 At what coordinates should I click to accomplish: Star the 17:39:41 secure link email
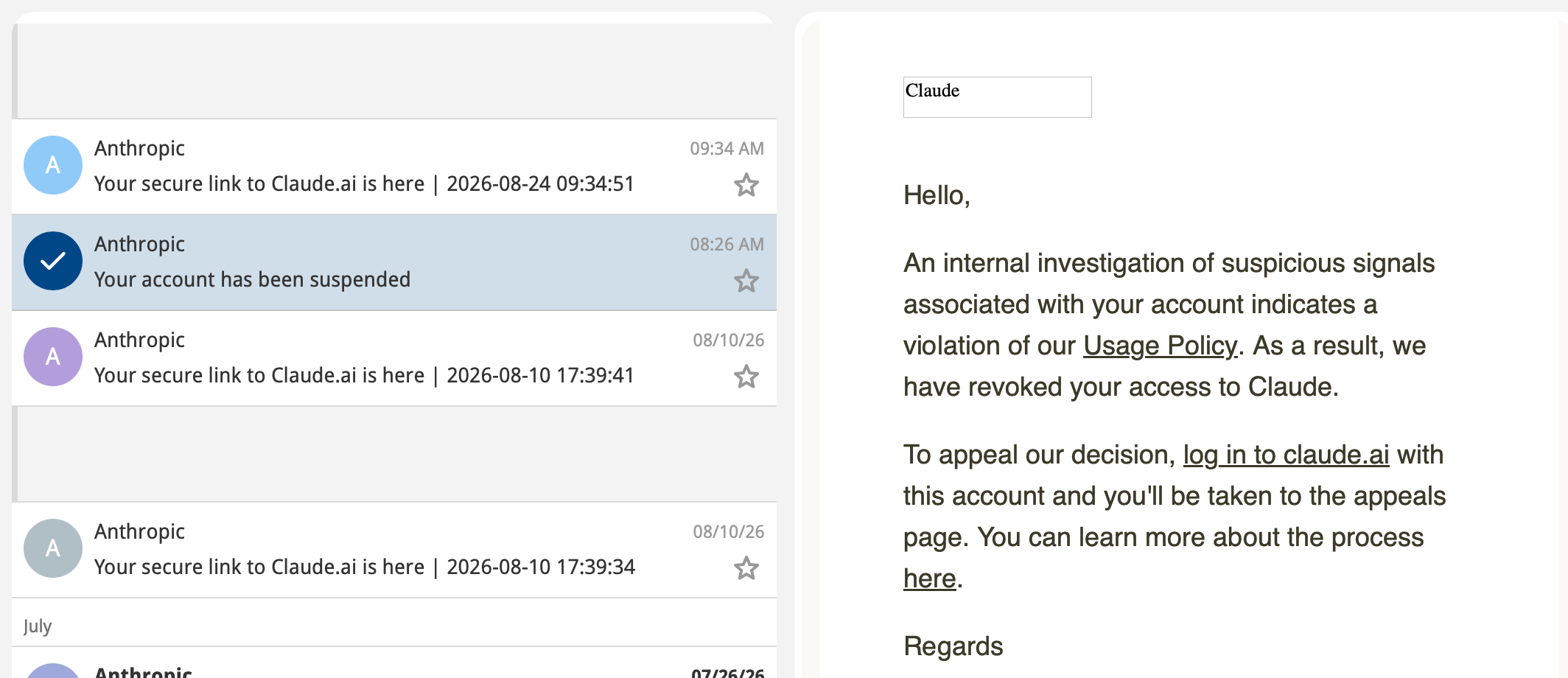746,377
